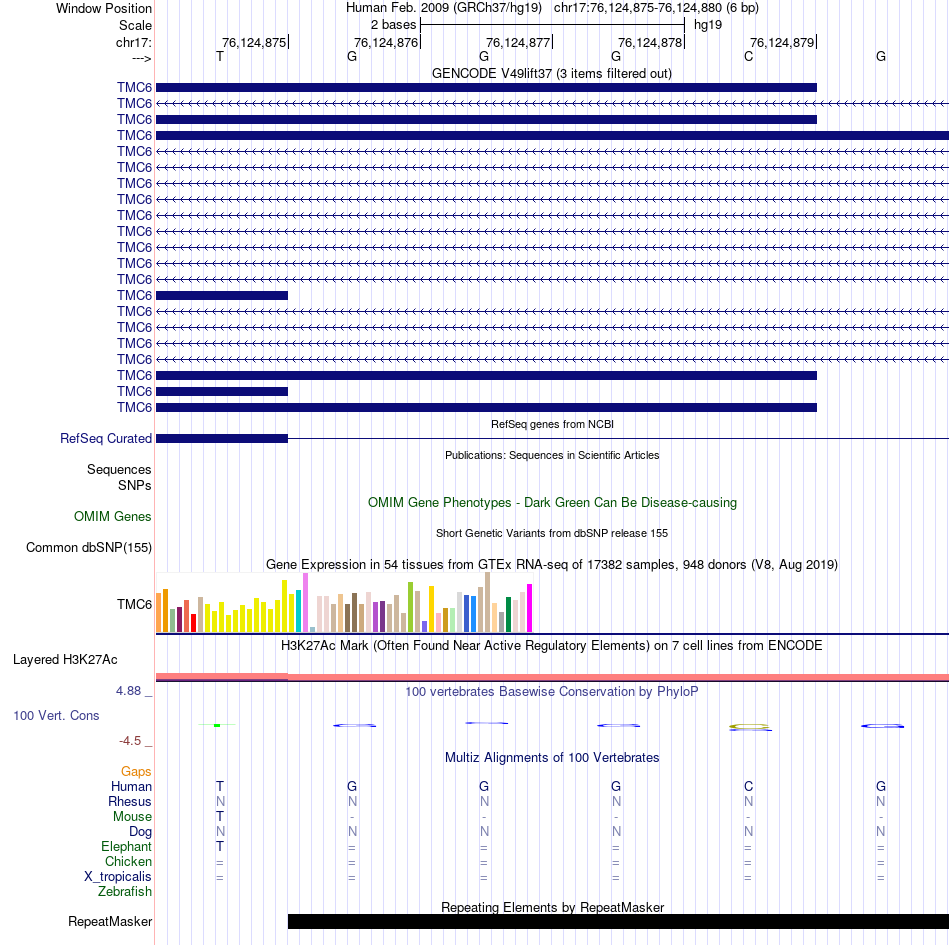Image resolution: width=950 pixels, height=945 pixels.
Task: Open the GTEx Gene Expression in 54 tissues title
Action: tap(552, 565)
